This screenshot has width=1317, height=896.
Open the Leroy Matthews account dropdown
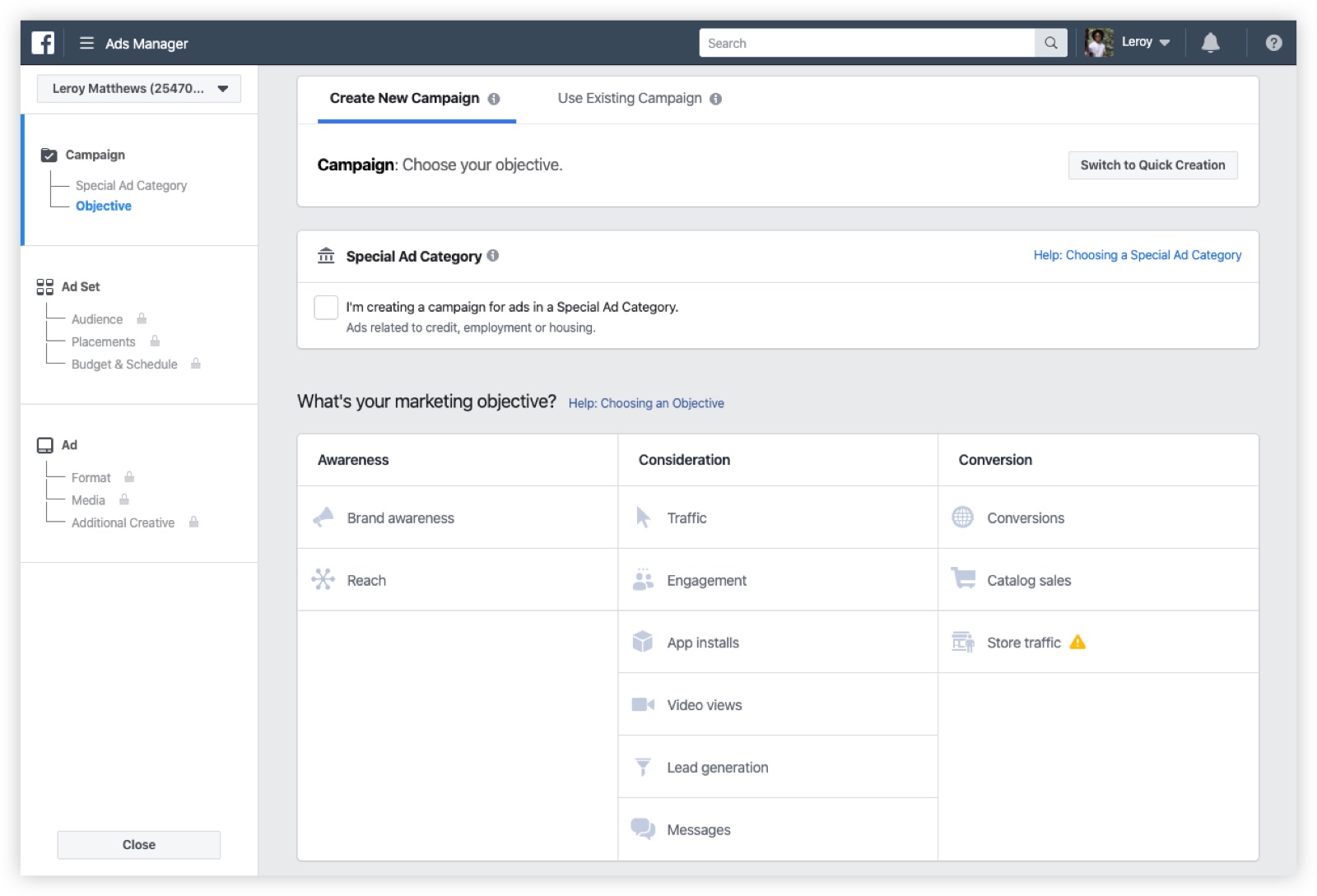pos(139,89)
